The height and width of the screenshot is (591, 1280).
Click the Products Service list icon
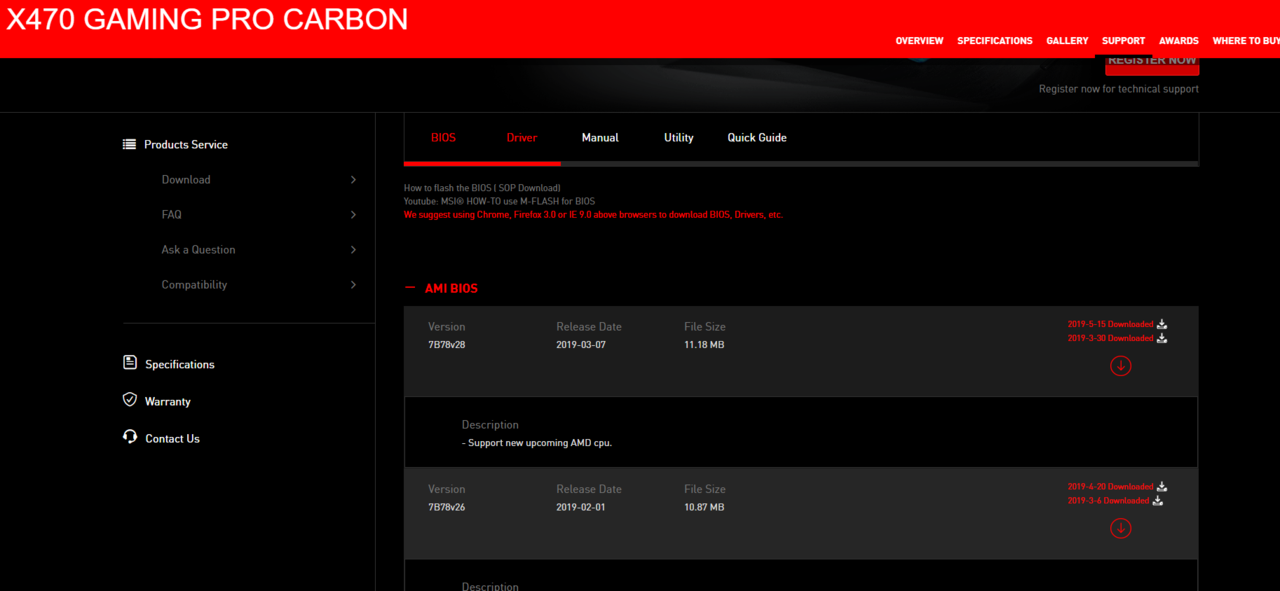pos(129,144)
